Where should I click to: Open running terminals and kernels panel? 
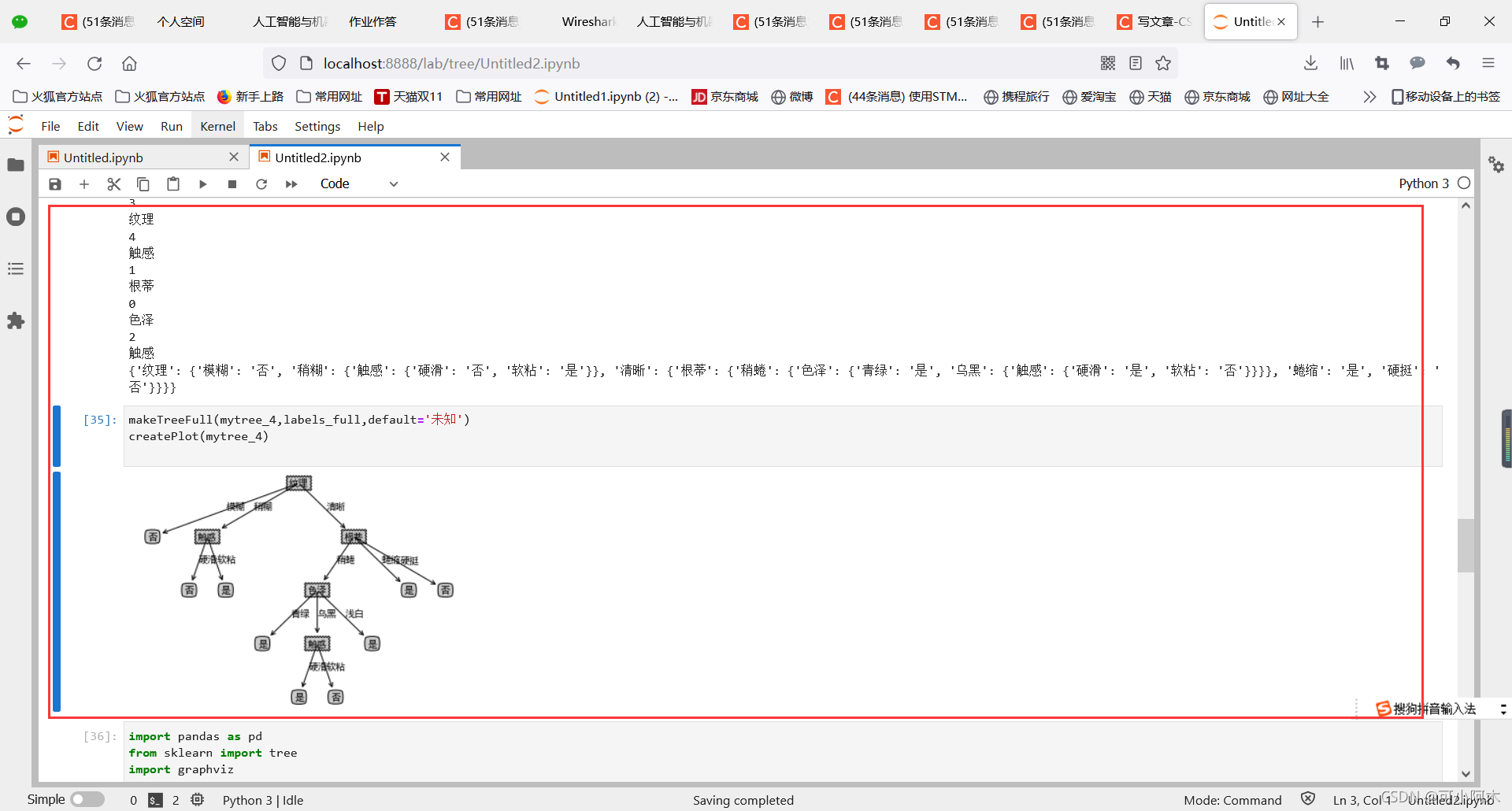[x=16, y=217]
